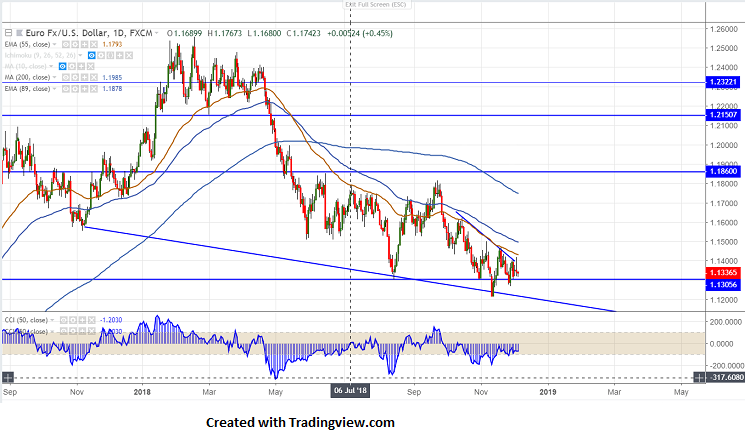Screen dimensions: 745x434
Task: Remove the MA (200, close) indicator
Action: pos(94,77)
